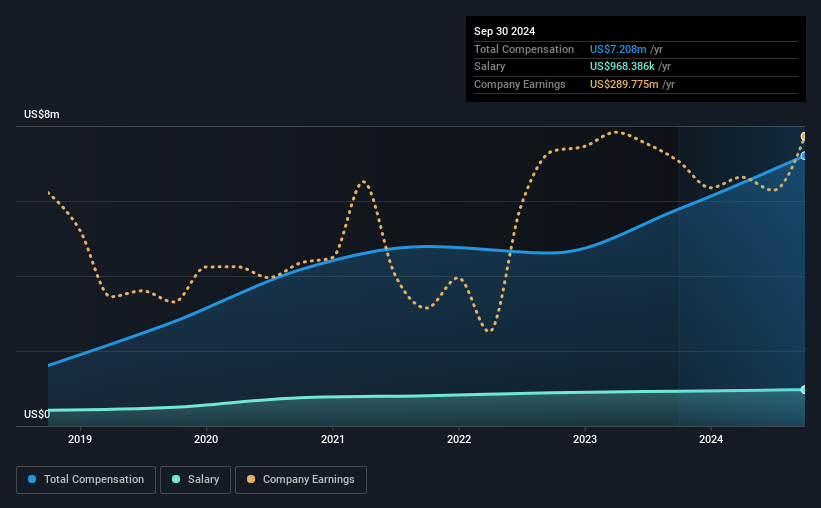Click the blue Total Compensation legend dot
The width and height of the screenshot is (821, 508).
pos(32,479)
